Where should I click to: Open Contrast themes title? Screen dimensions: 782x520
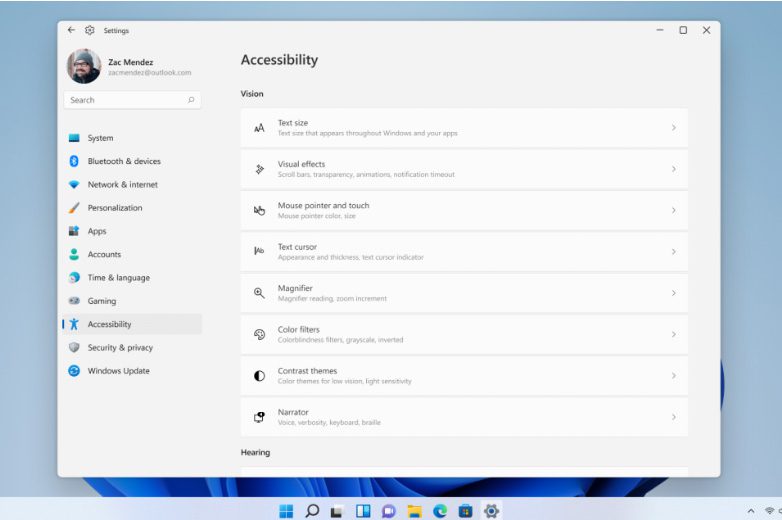point(307,371)
